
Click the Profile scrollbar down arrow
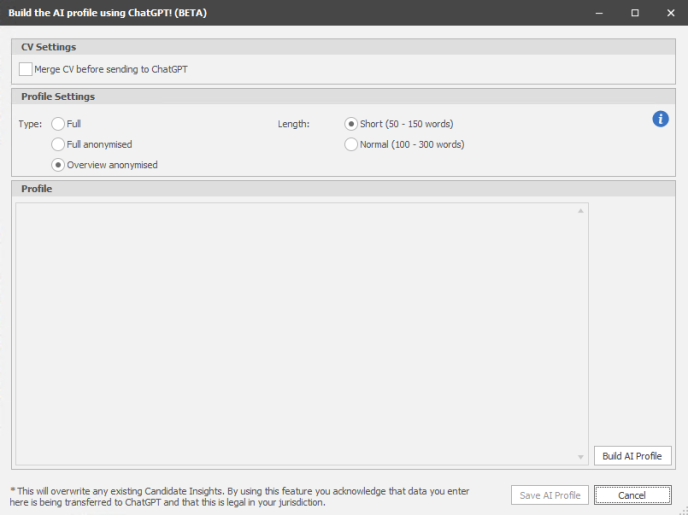coord(581,457)
